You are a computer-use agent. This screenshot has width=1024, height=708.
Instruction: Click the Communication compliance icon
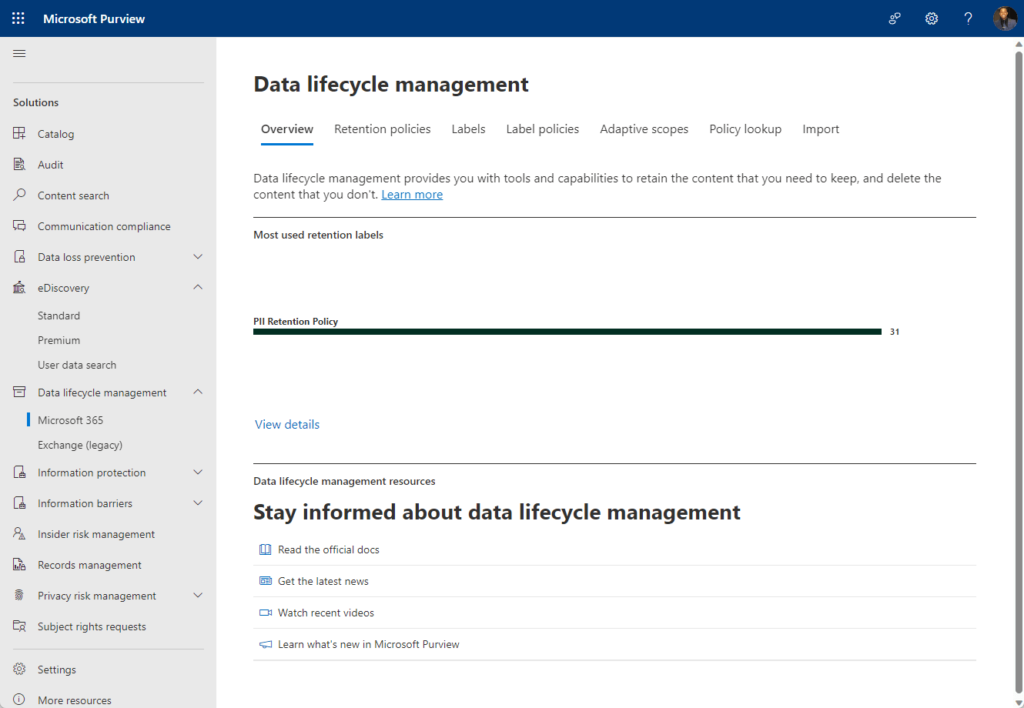20,225
